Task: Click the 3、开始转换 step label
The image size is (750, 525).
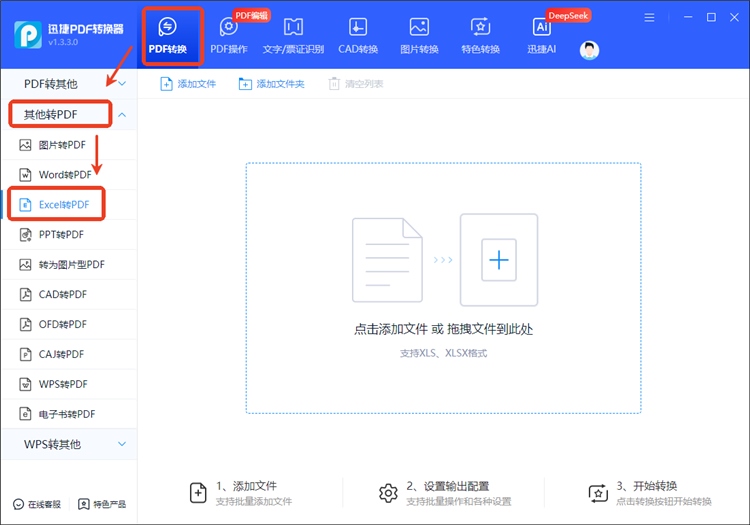Action: pos(647,486)
